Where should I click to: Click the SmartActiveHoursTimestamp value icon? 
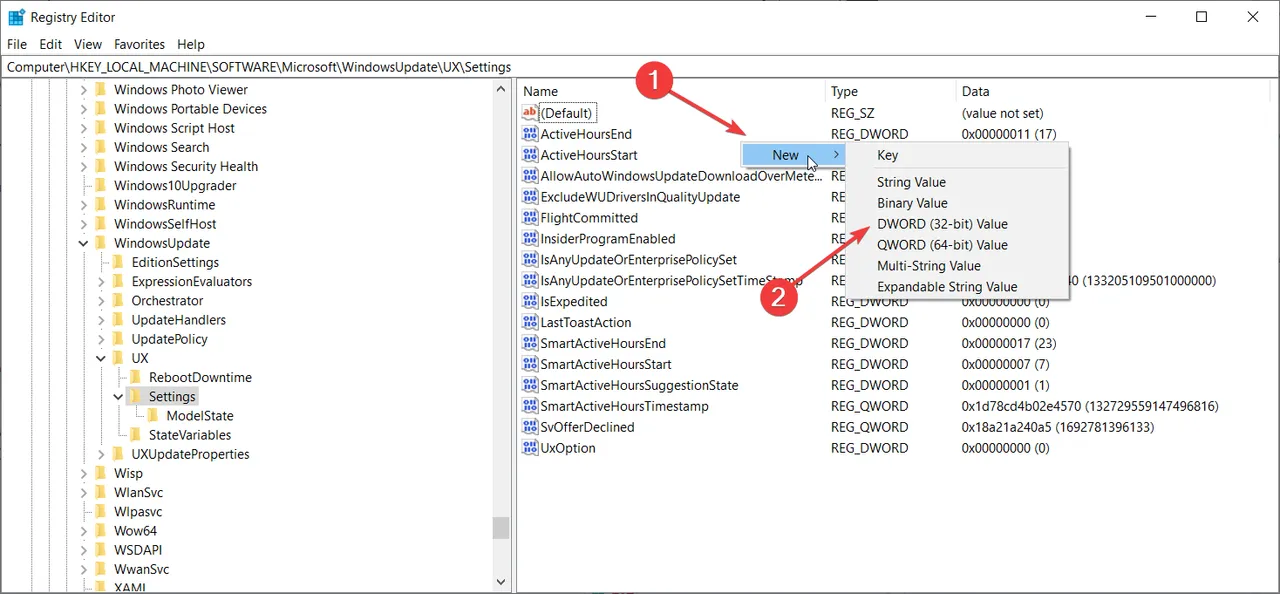pyautogui.click(x=530, y=407)
